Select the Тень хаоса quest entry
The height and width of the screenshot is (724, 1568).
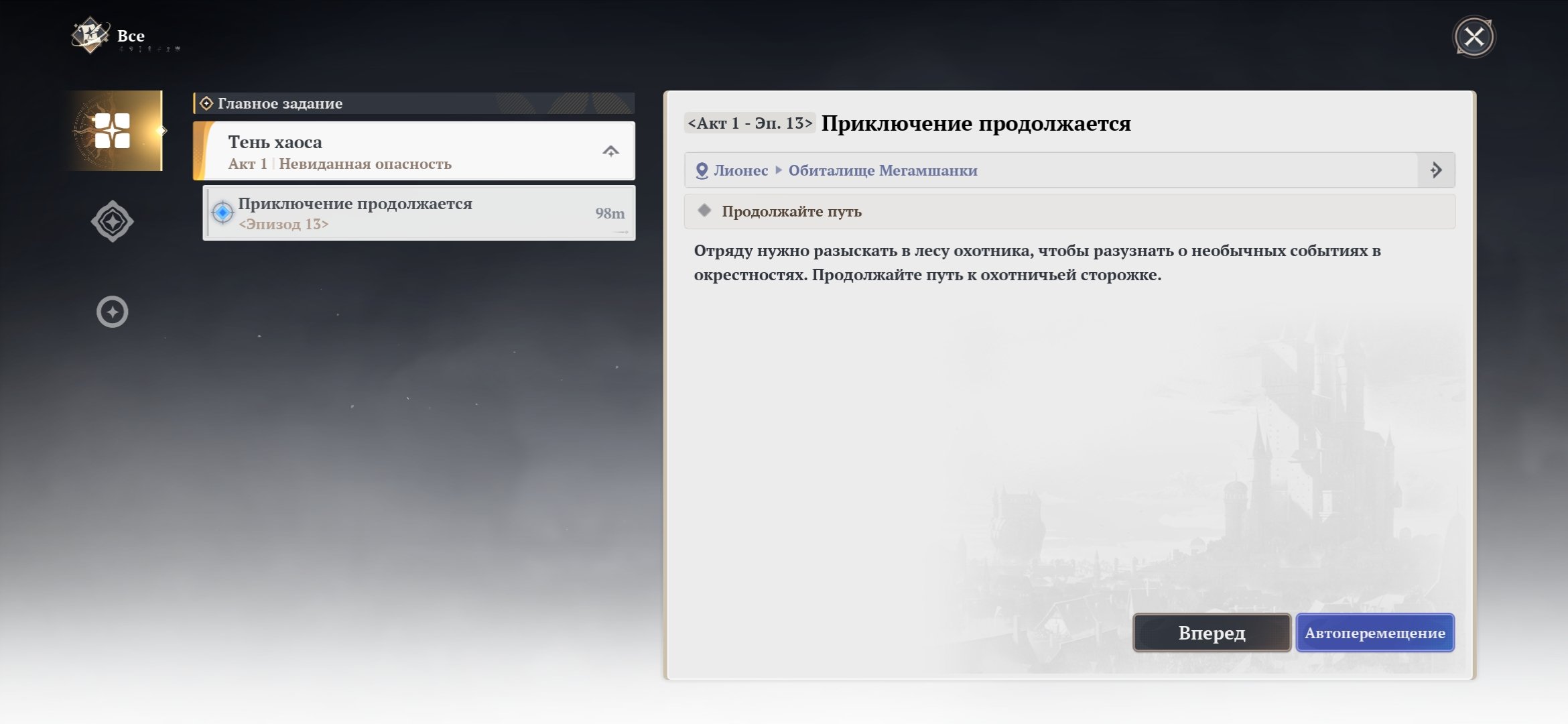click(414, 152)
